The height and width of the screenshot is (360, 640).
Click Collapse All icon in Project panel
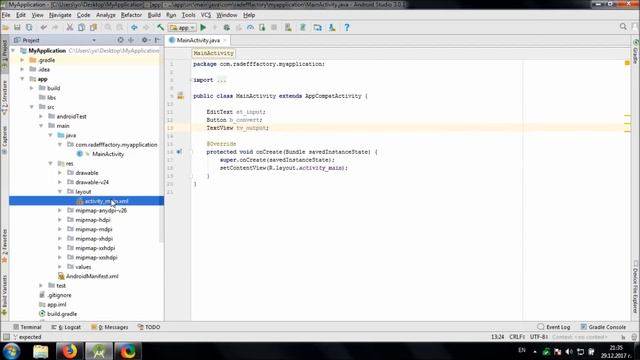coord(131,40)
